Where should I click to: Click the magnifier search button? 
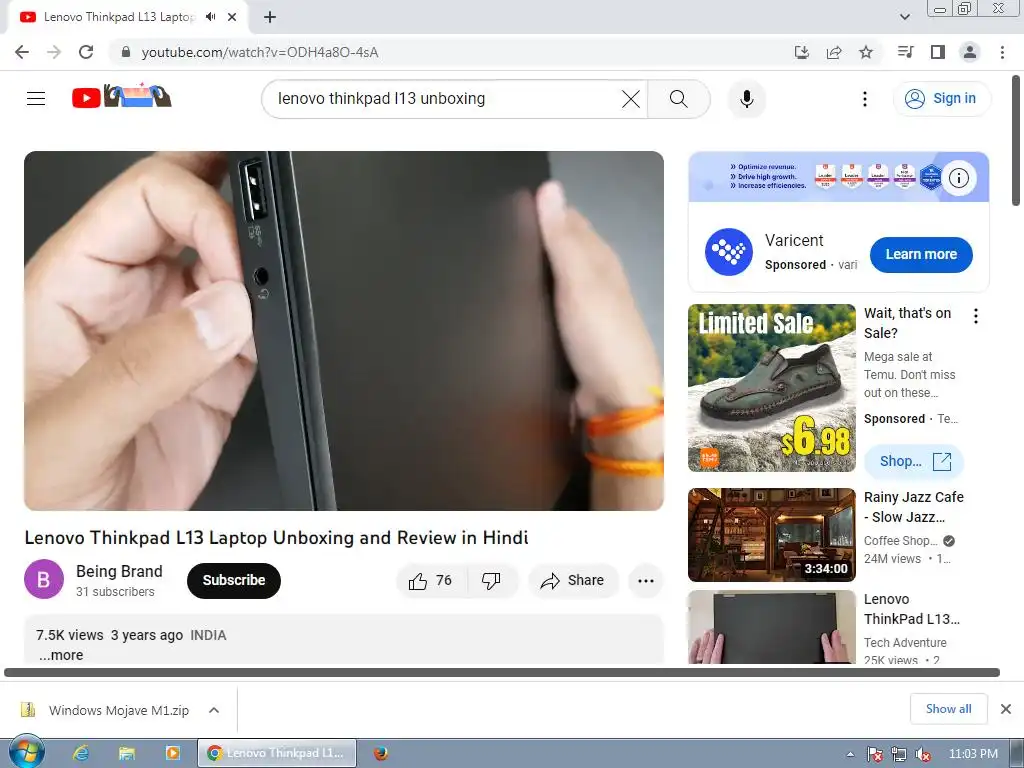(x=679, y=99)
